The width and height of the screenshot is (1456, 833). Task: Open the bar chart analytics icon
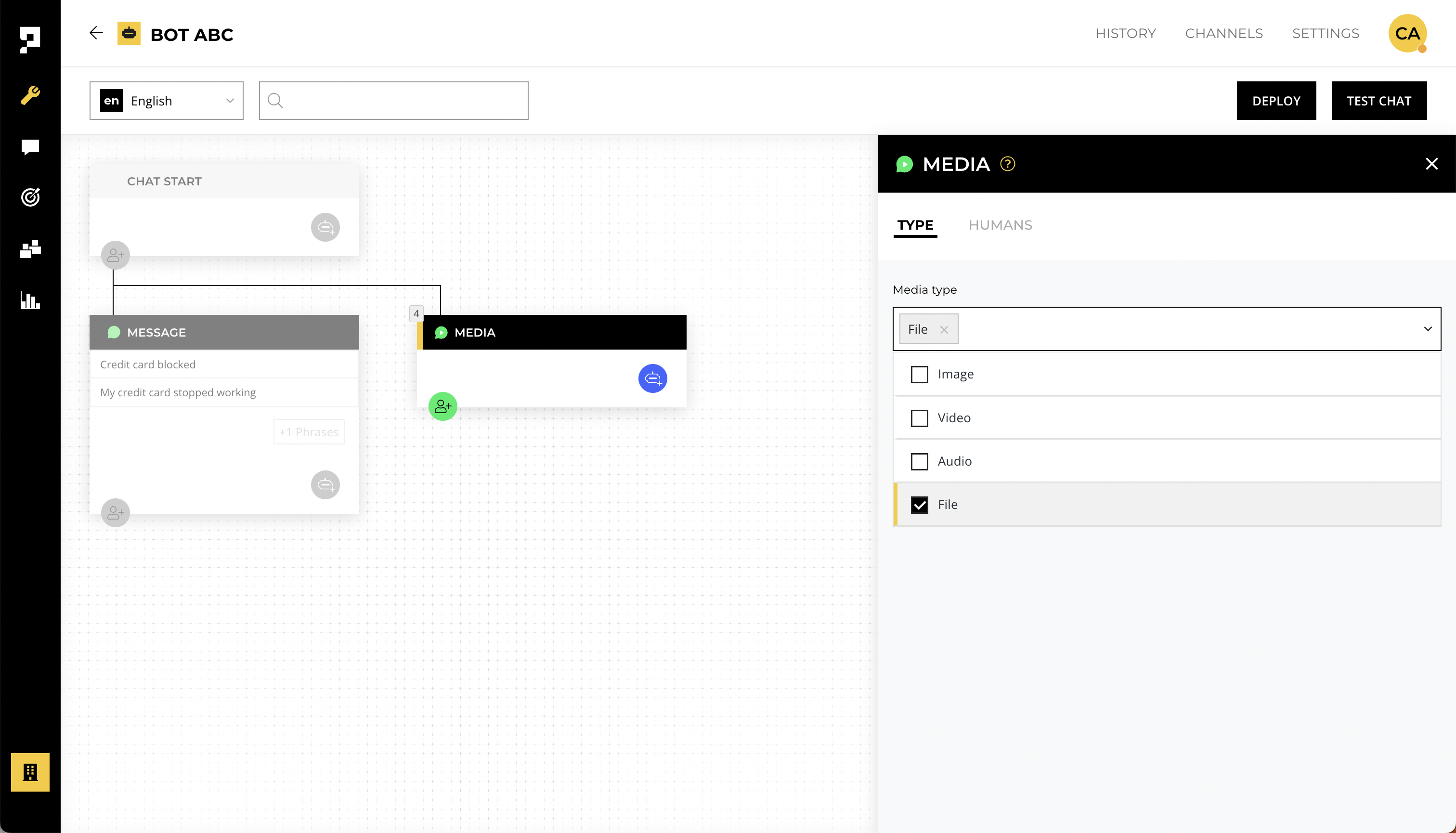30,300
